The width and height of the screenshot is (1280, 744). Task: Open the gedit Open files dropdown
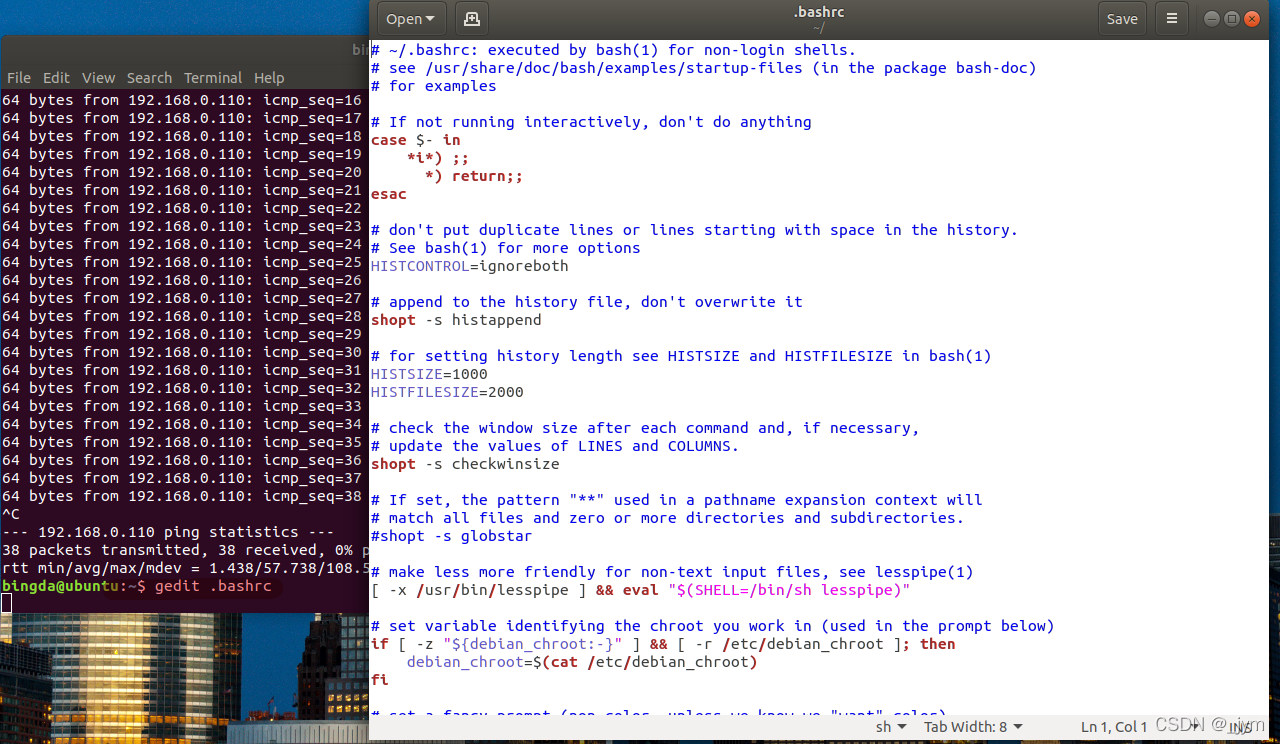(410, 19)
